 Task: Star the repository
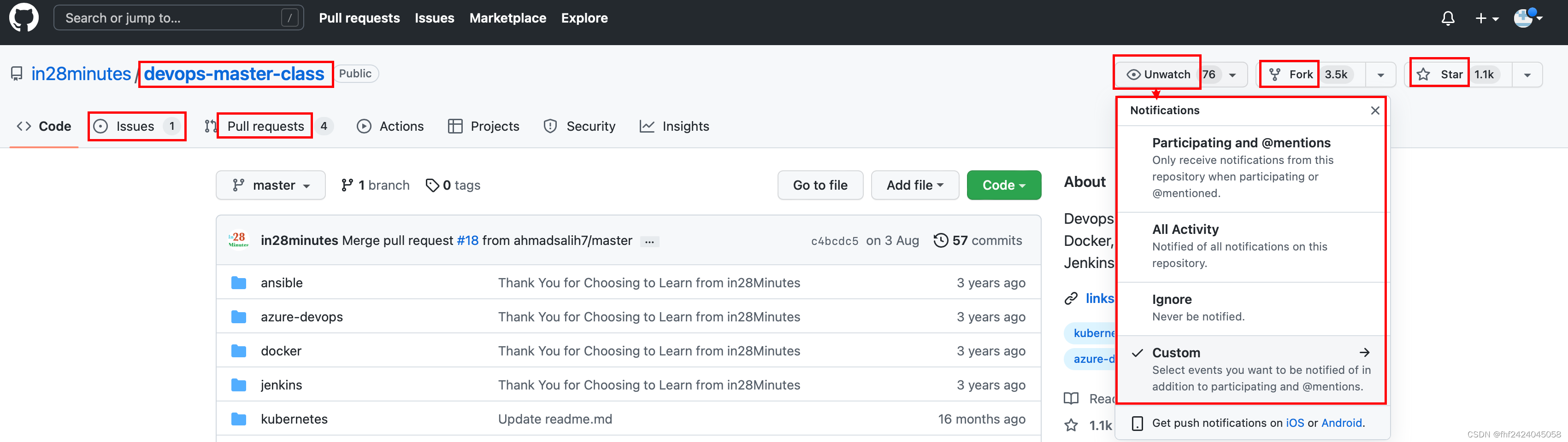tap(1439, 74)
